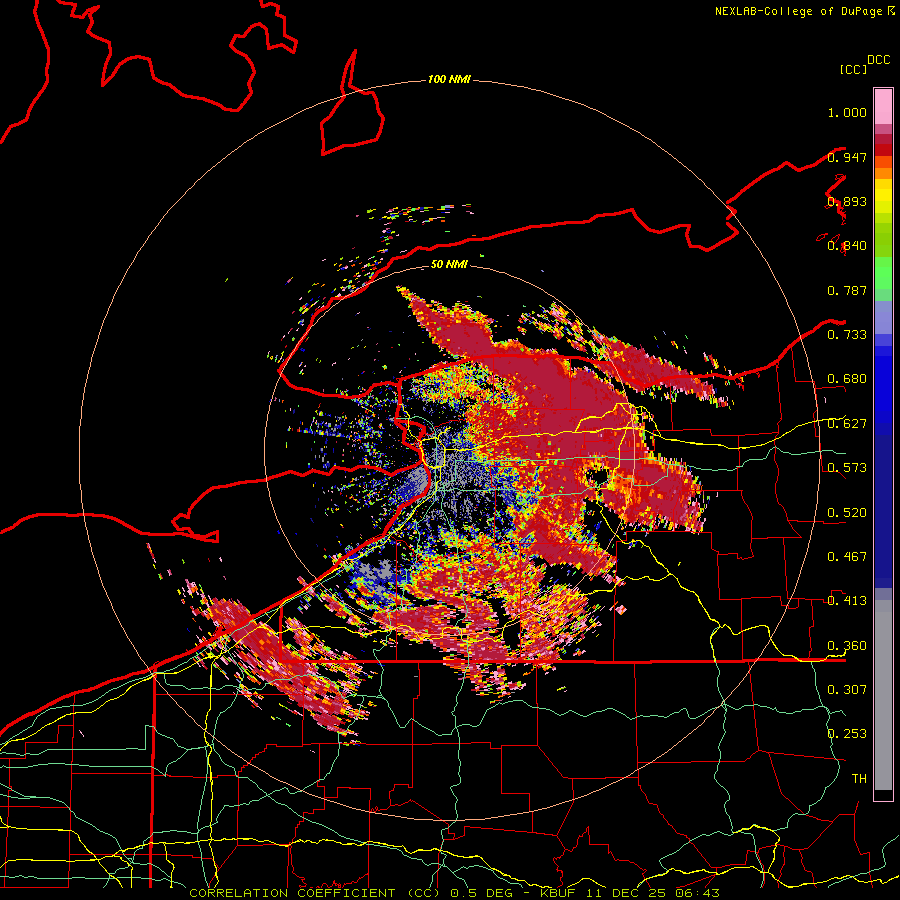
Task: Click the [CC] label above the color scale
Action: pos(853,69)
